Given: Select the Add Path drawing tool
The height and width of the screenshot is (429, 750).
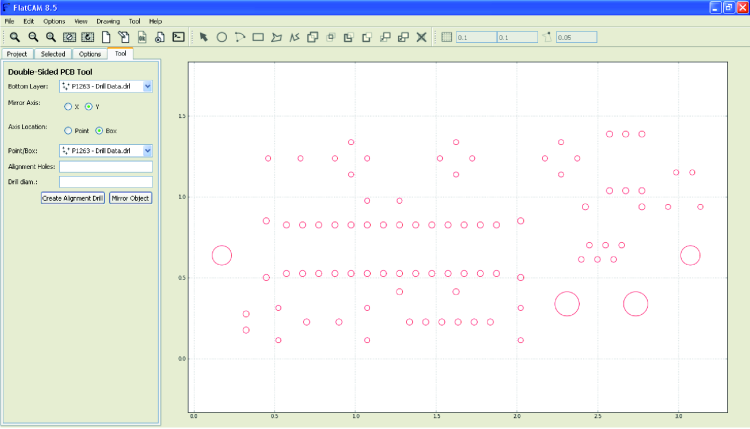Looking at the screenshot, I should (x=295, y=37).
